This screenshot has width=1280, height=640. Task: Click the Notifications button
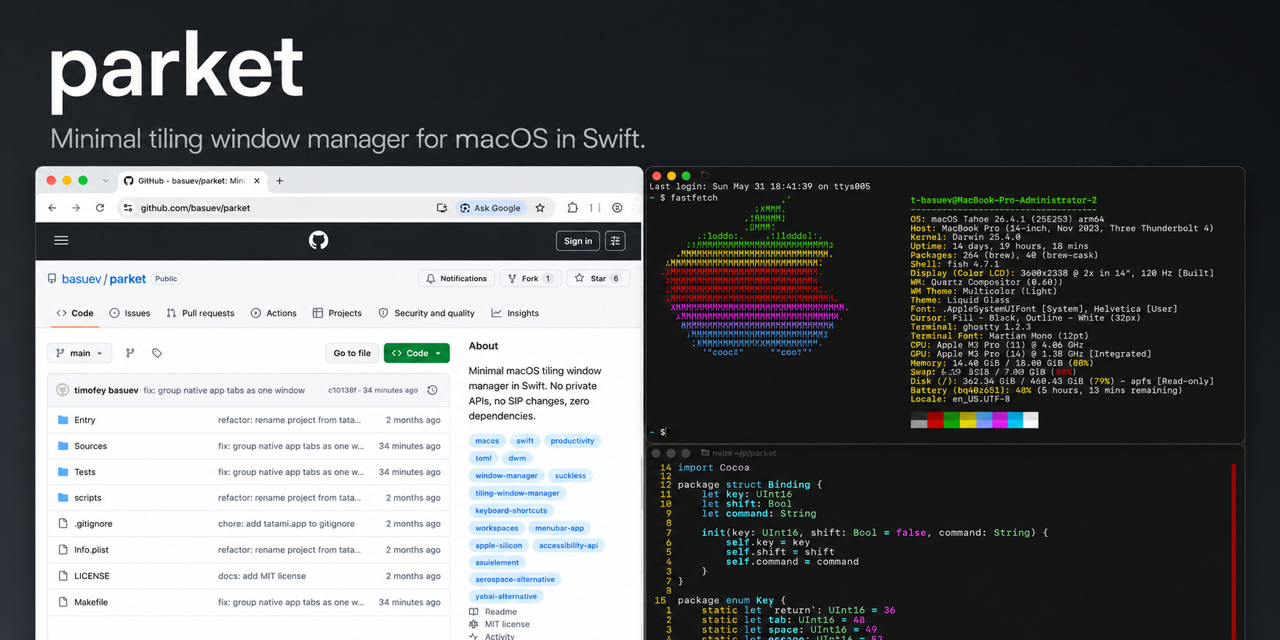456,279
